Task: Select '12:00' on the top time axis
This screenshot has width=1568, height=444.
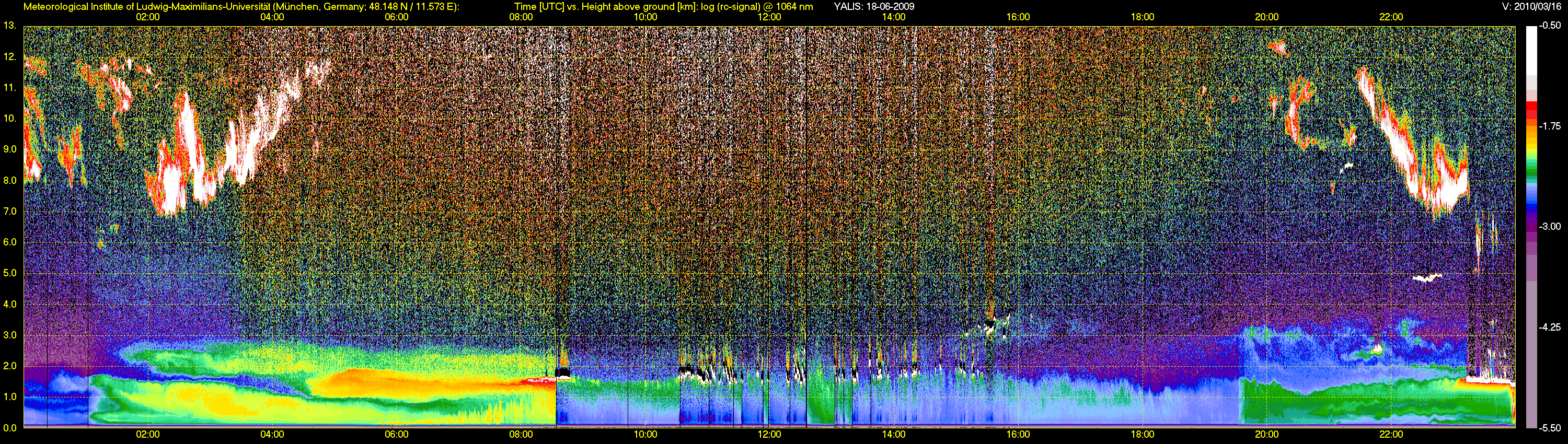Action: tap(769, 17)
